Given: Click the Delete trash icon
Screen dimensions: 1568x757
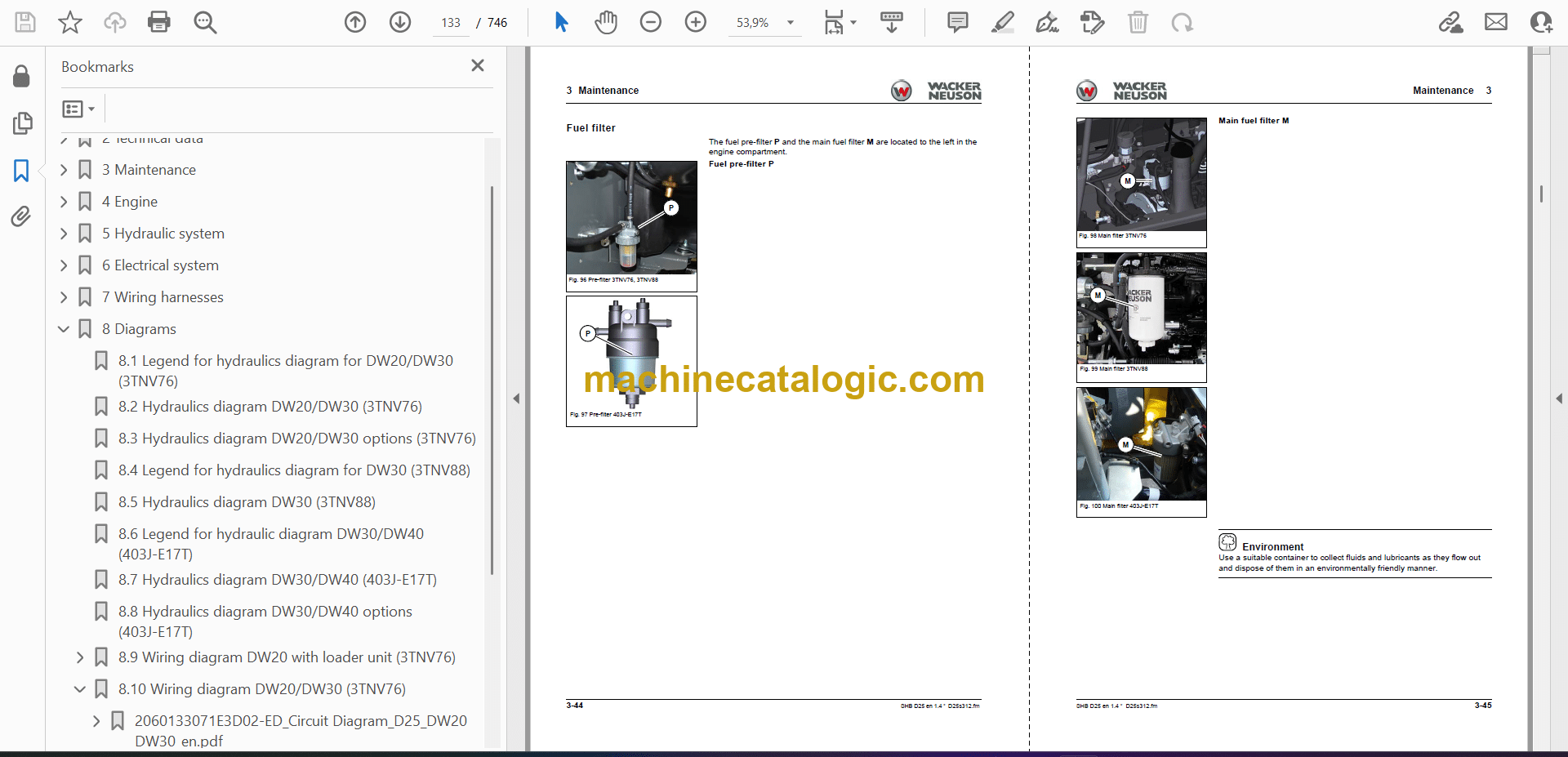Looking at the screenshot, I should tap(1138, 22).
